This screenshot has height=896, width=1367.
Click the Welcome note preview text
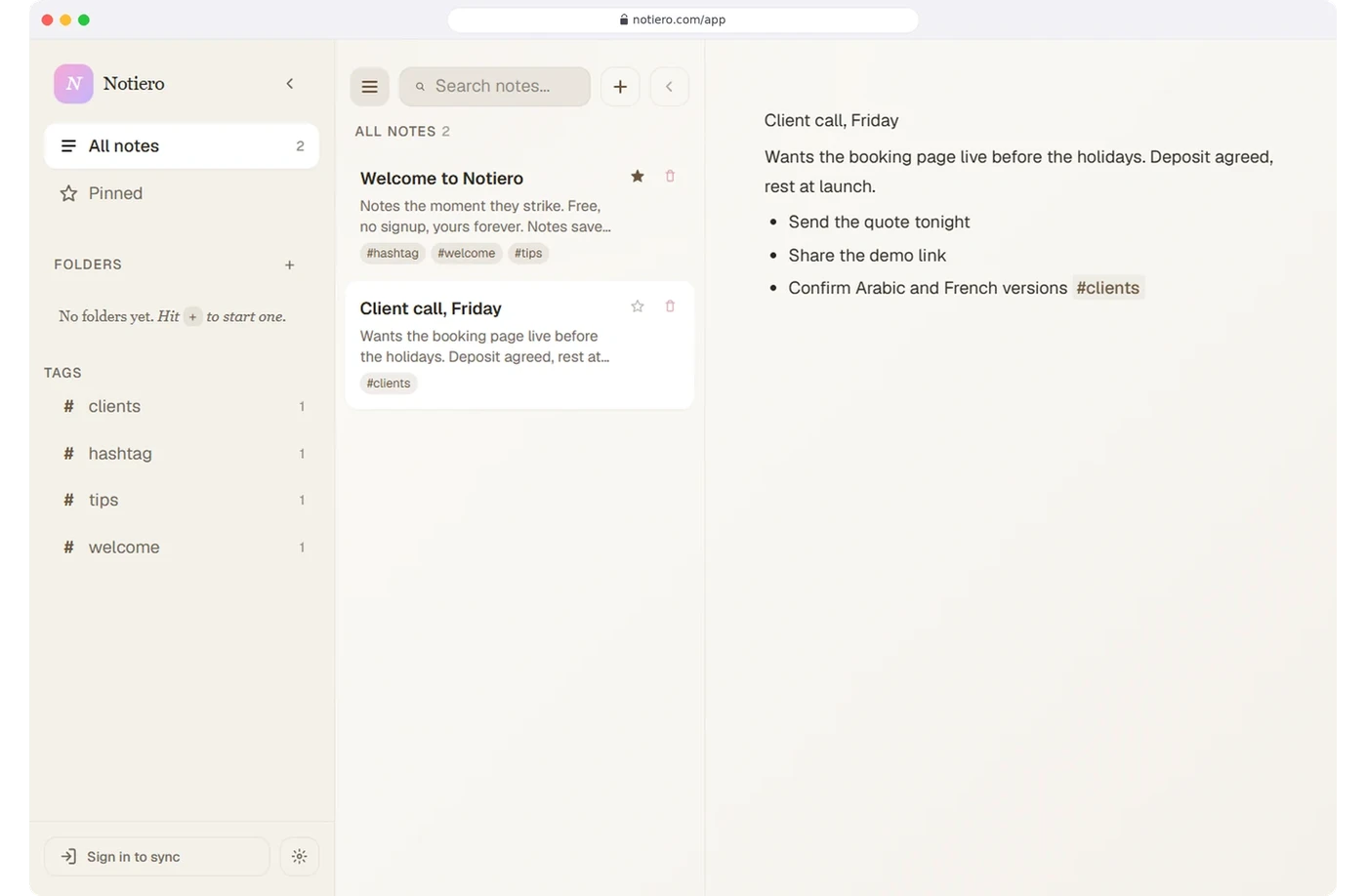tap(485, 217)
